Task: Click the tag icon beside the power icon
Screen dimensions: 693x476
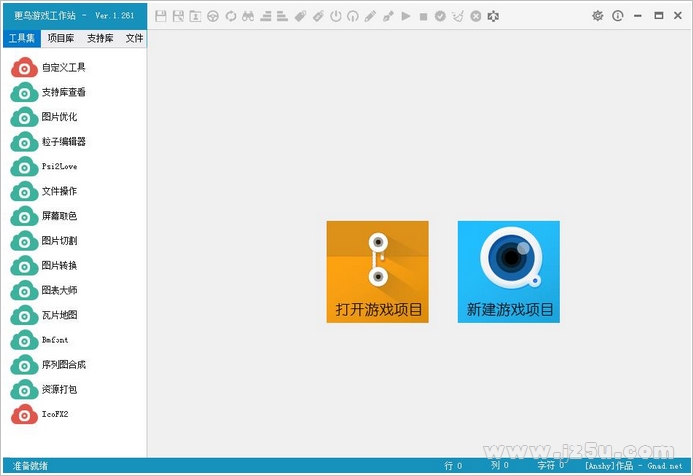Action: coord(318,16)
